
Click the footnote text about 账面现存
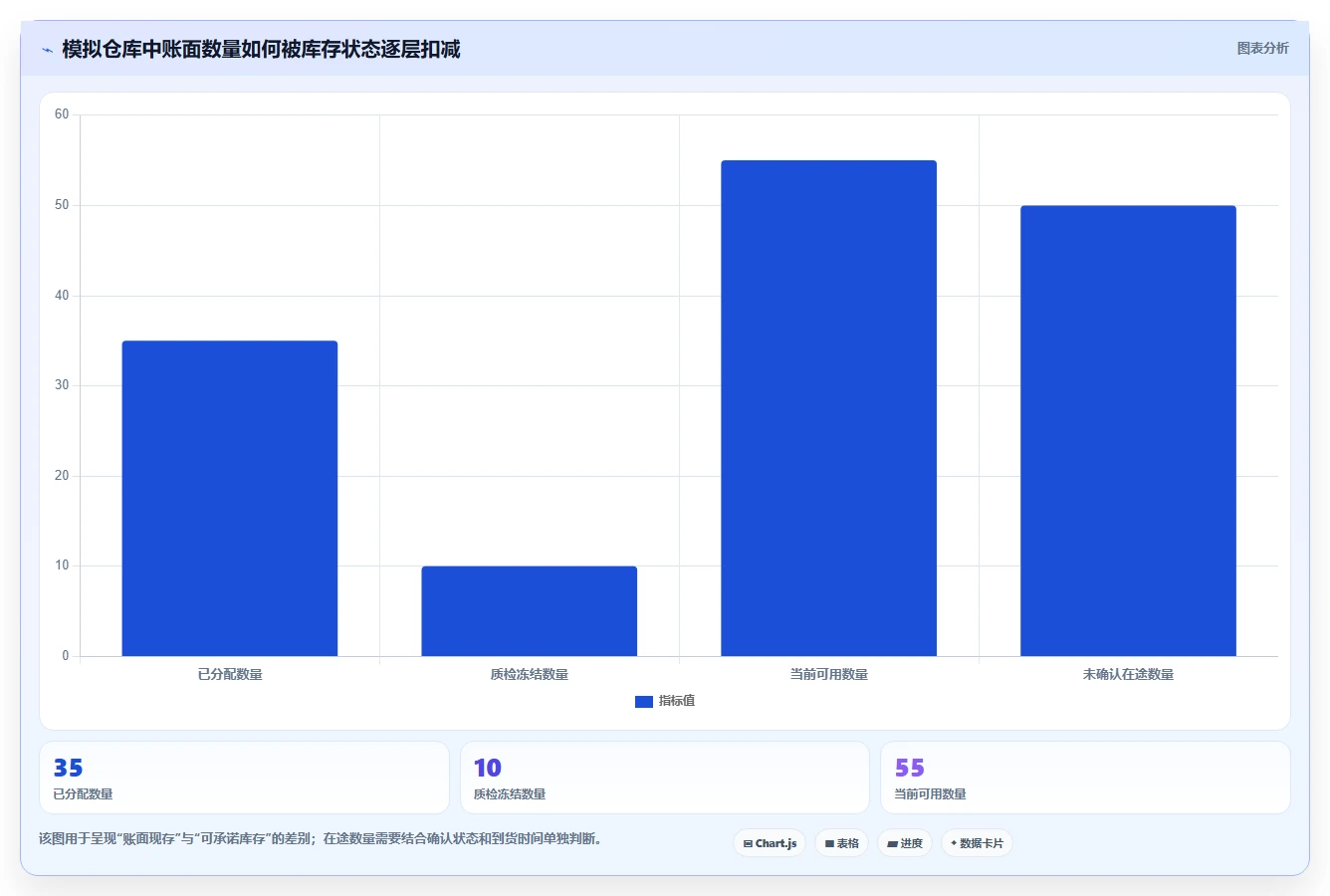320,838
